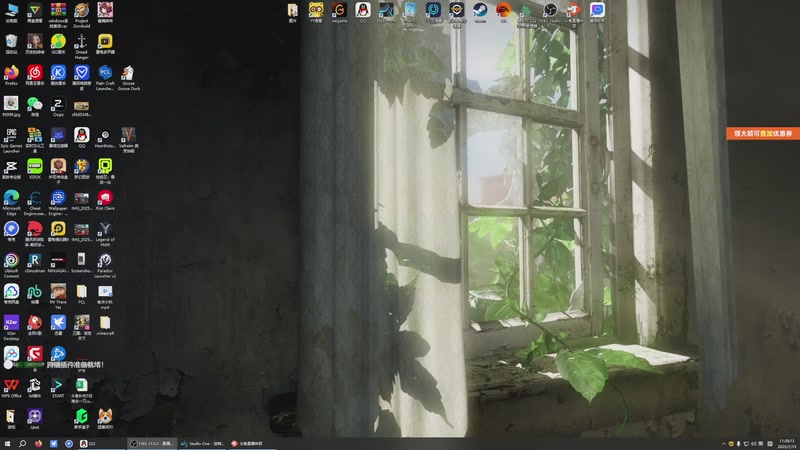Select the YY yellow raccoon icon
Image resolution: width=800 pixels, height=450 pixels.
click(316, 12)
